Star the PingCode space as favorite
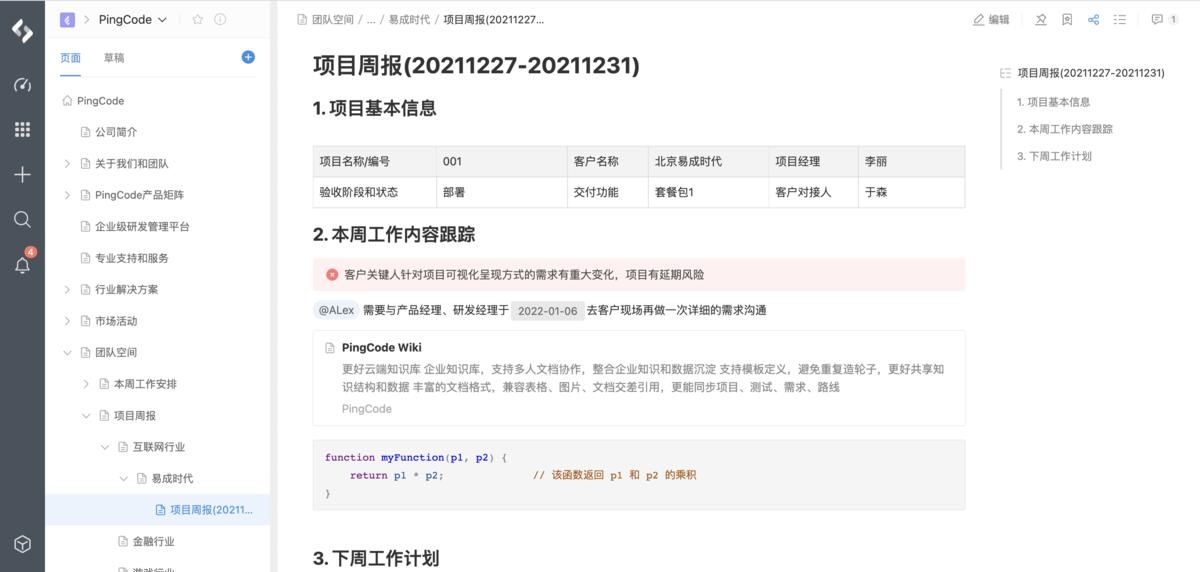 [197, 19]
